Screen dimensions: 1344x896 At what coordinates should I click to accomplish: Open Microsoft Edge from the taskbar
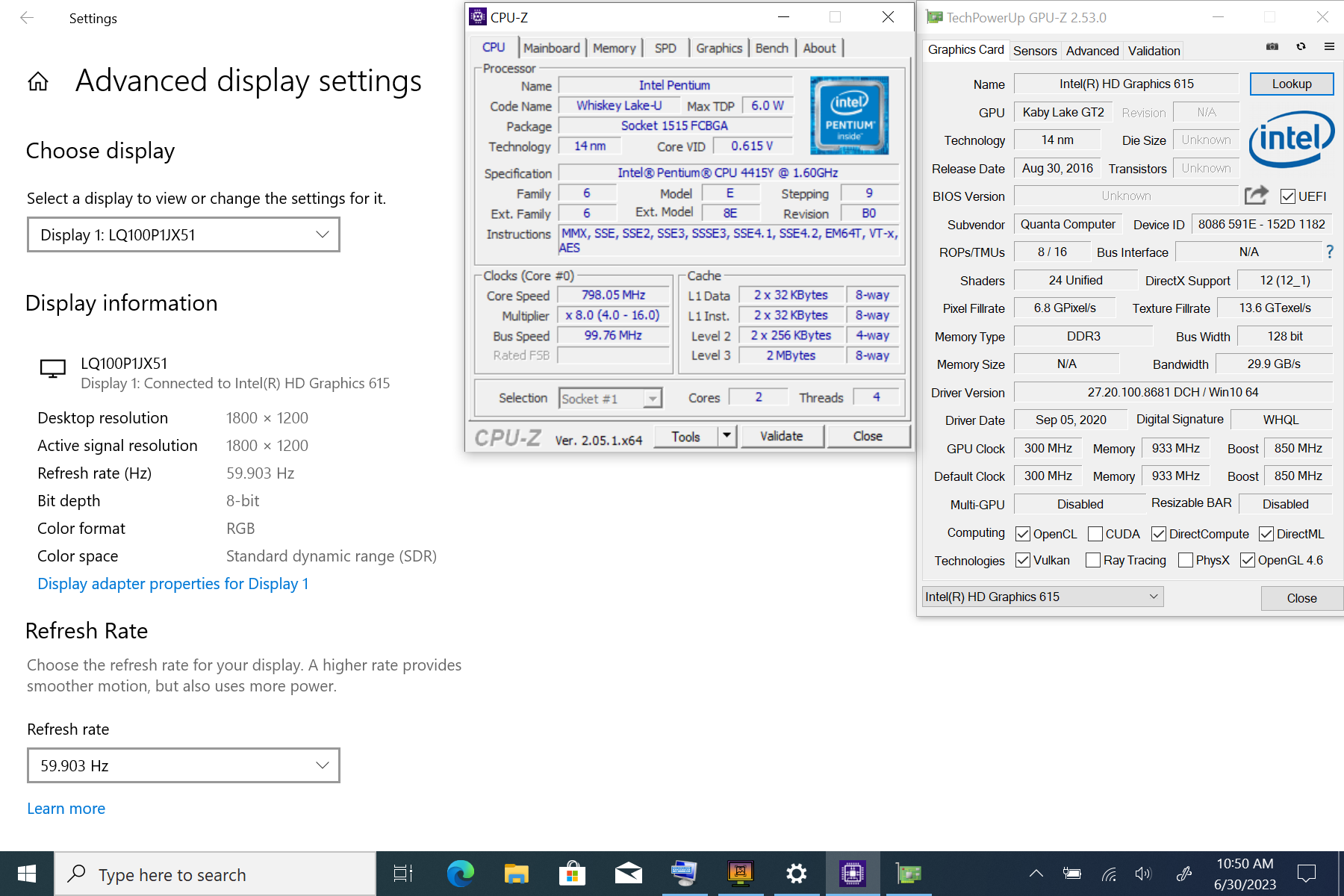point(460,874)
